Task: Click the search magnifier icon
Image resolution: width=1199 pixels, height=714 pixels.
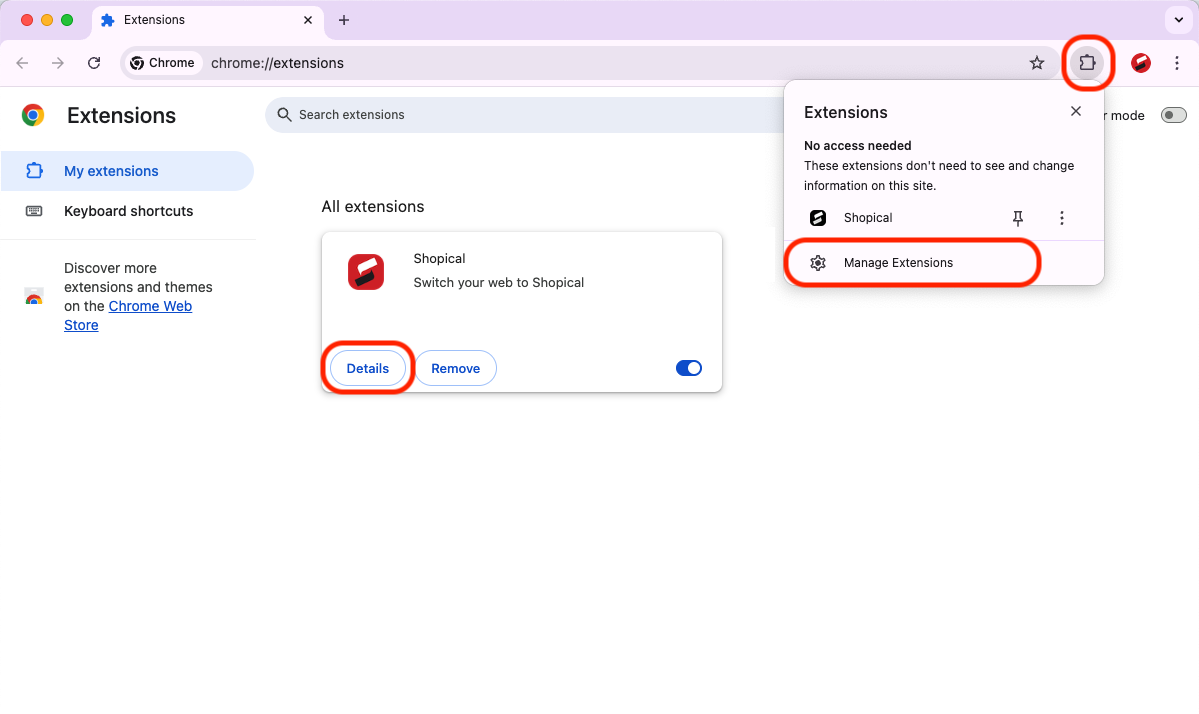Action: (x=284, y=115)
